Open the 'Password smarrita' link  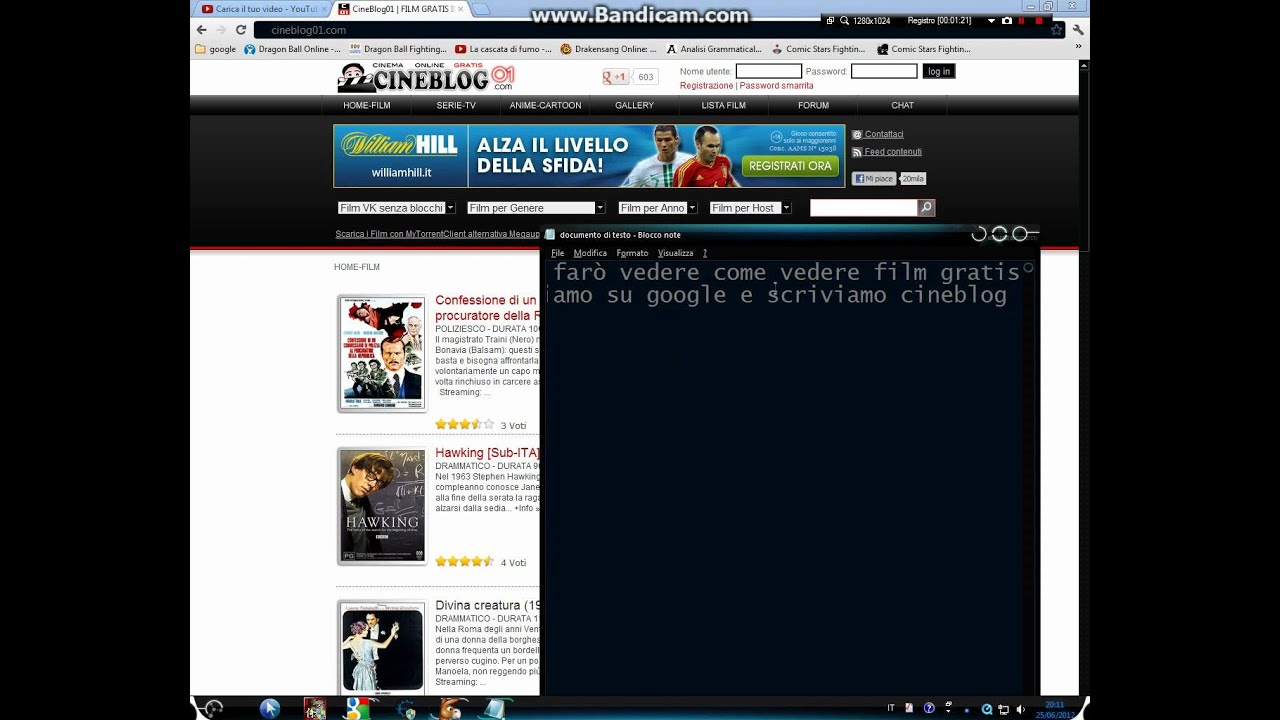pos(776,86)
